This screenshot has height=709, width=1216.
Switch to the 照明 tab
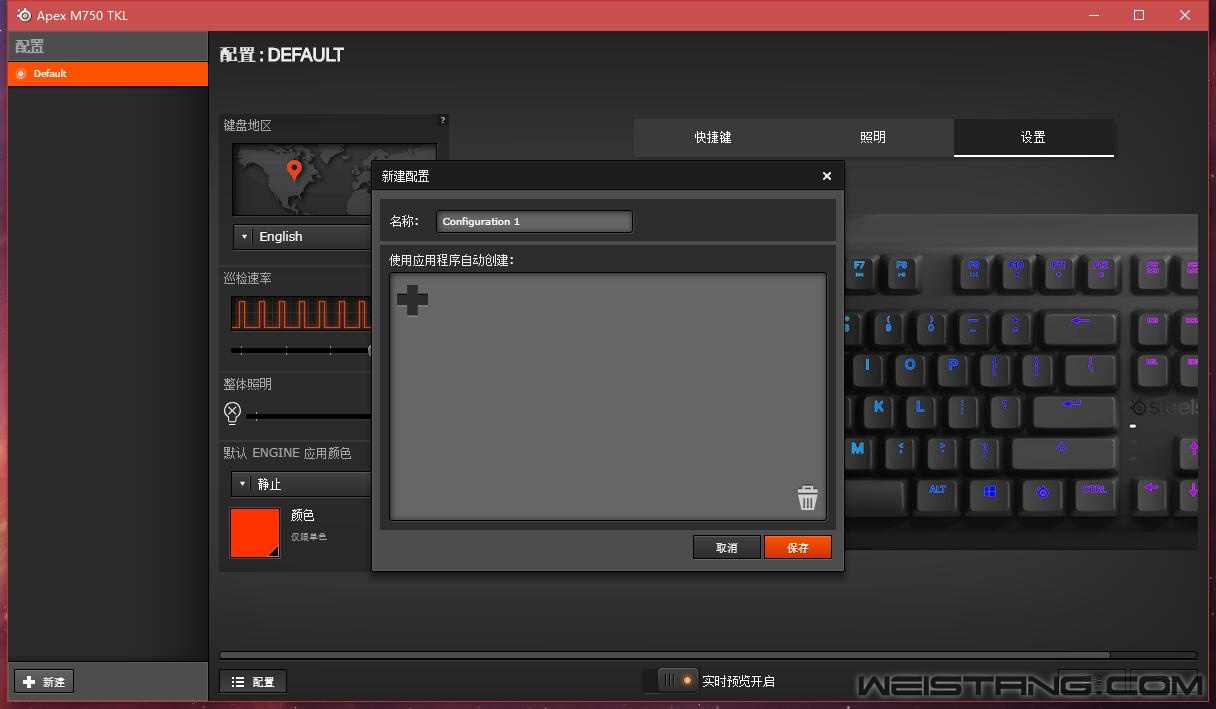(x=873, y=138)
